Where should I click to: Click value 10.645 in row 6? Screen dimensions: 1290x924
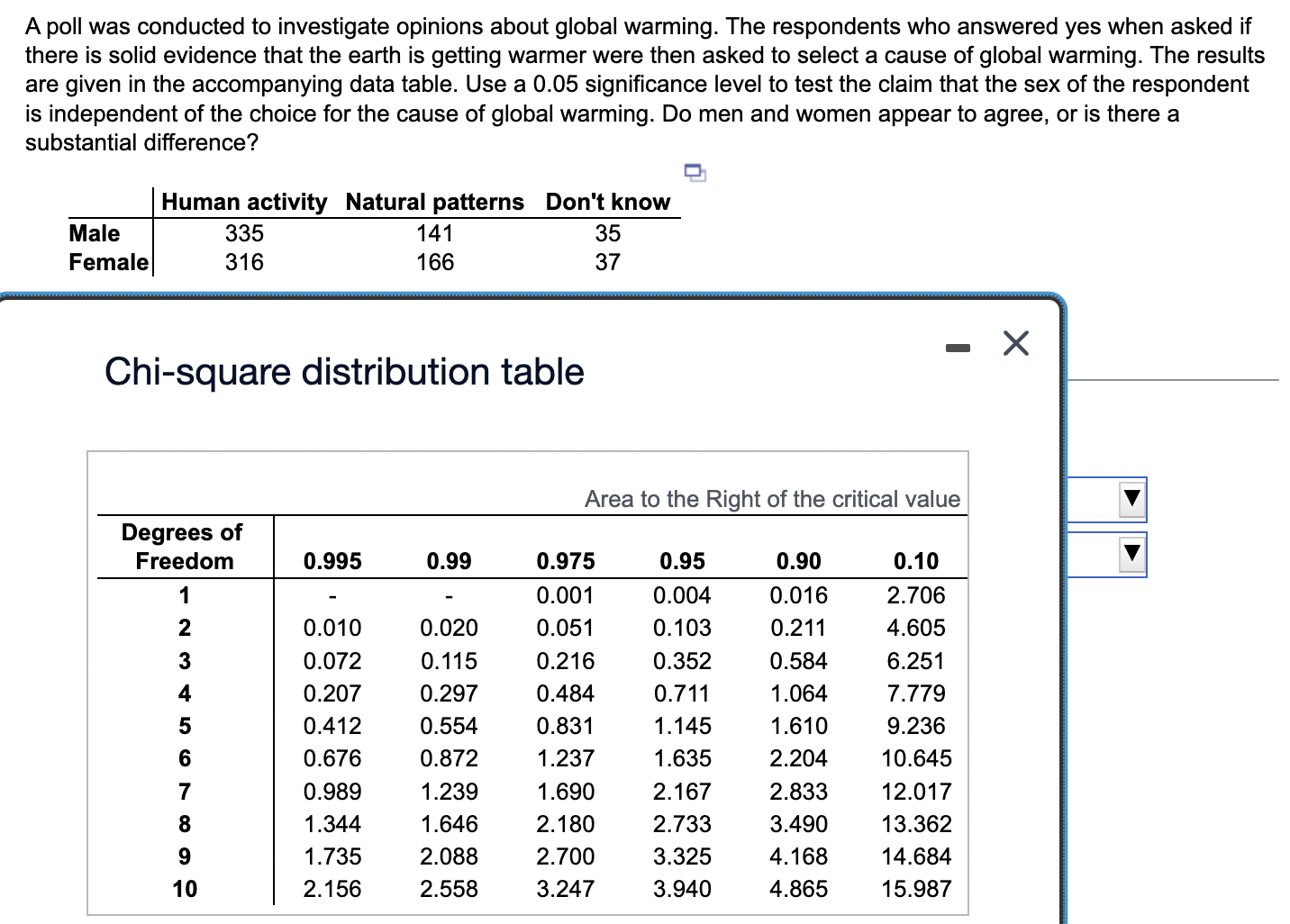(x=916, y=758)
